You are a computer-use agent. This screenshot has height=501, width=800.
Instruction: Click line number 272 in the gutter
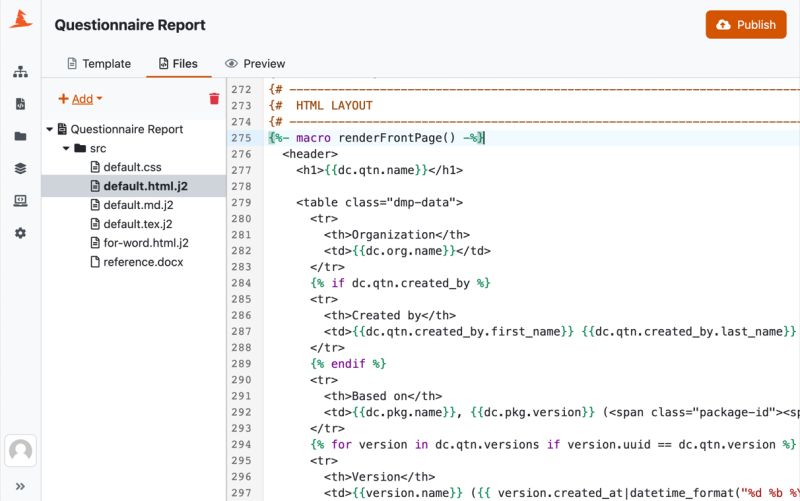[241, 90]
